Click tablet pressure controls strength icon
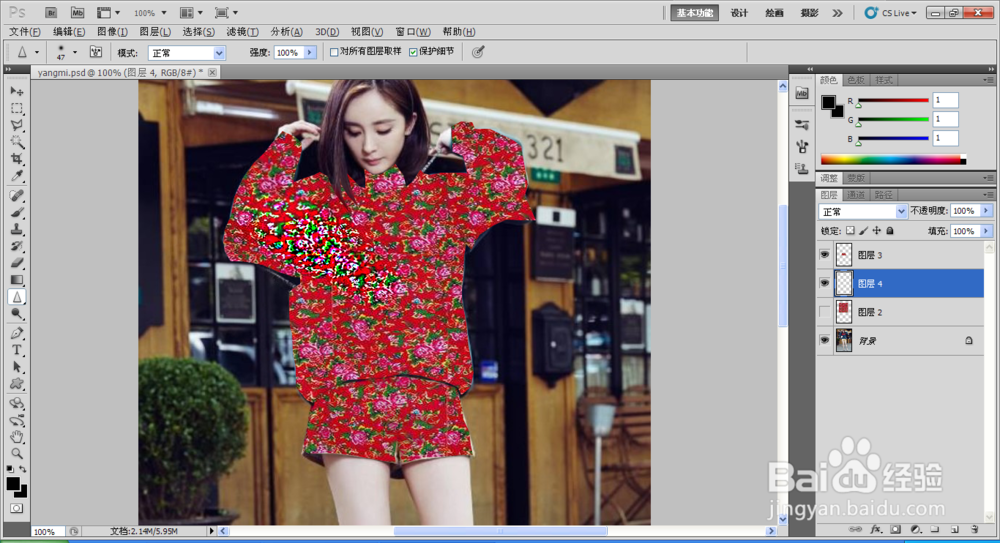This screenshot has width=1000, height=543. (478, 52)
